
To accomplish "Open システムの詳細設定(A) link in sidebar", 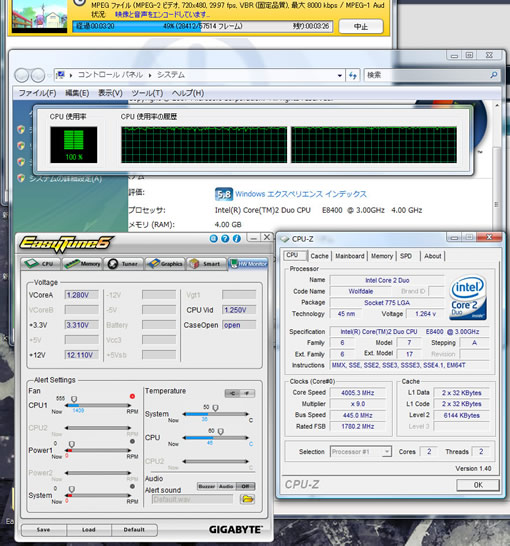I will point(65,179).
